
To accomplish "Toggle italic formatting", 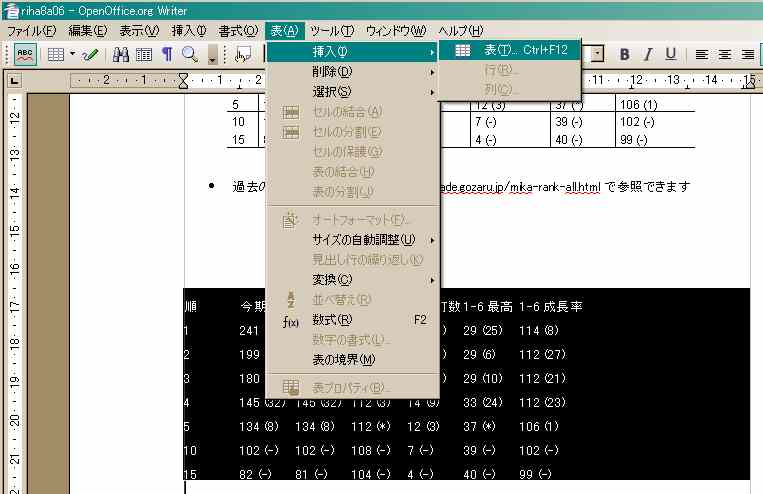I will (648, 54).
